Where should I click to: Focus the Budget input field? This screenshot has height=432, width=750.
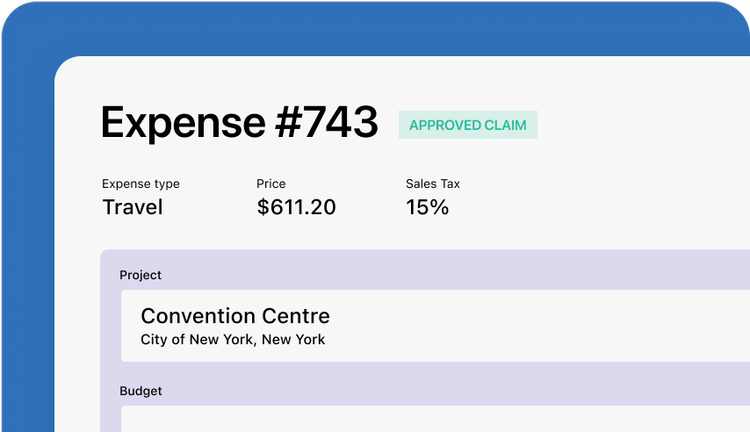pyautogui.click(x=435, y=419)
